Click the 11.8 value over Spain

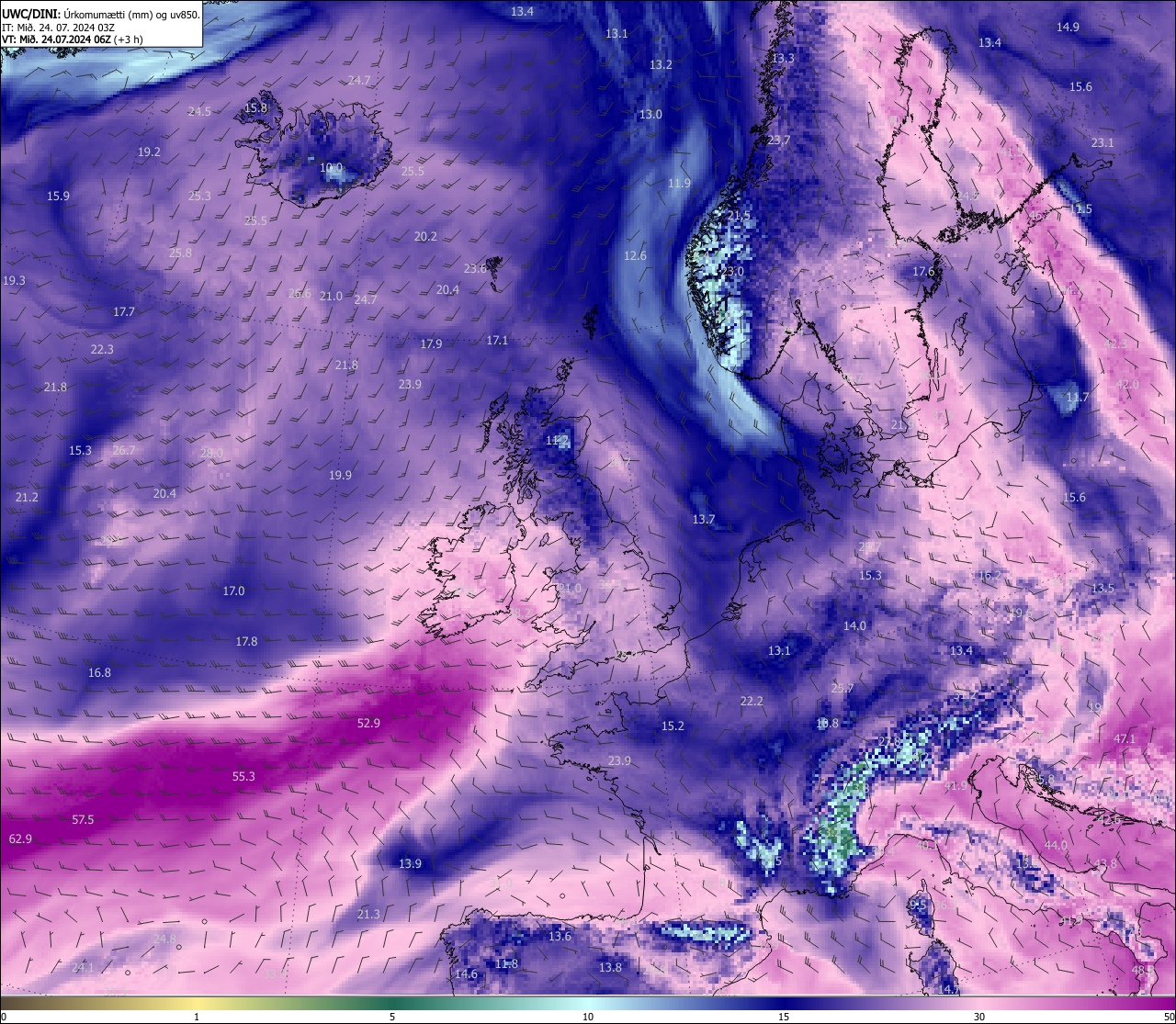pos(506,963)
